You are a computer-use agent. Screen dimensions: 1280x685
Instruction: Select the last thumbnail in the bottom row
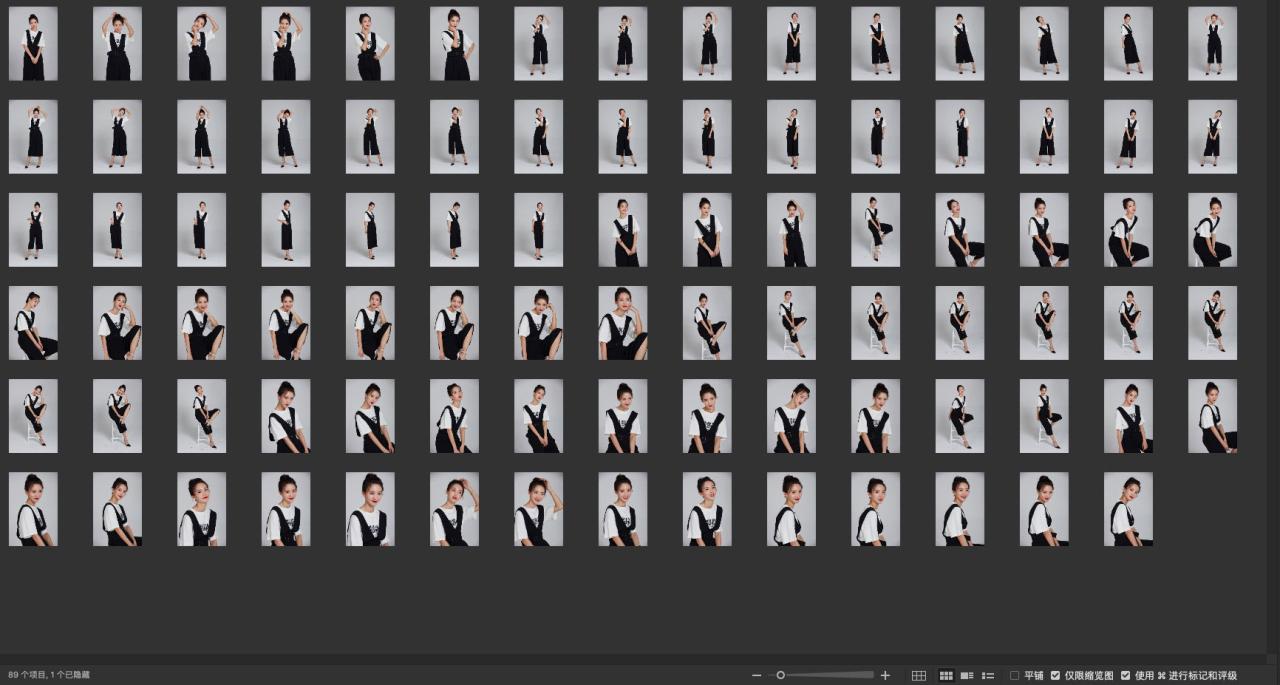tap(1128, 509)
